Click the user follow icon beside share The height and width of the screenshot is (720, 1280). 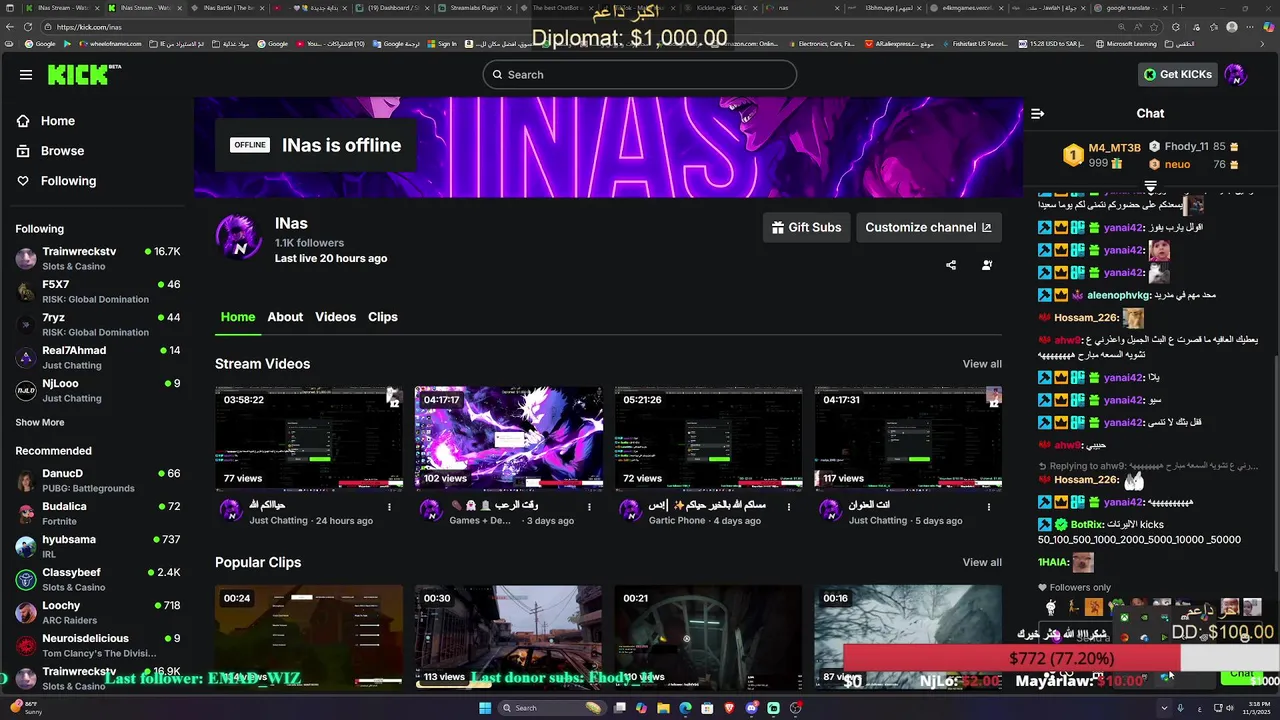click(987, 265)
